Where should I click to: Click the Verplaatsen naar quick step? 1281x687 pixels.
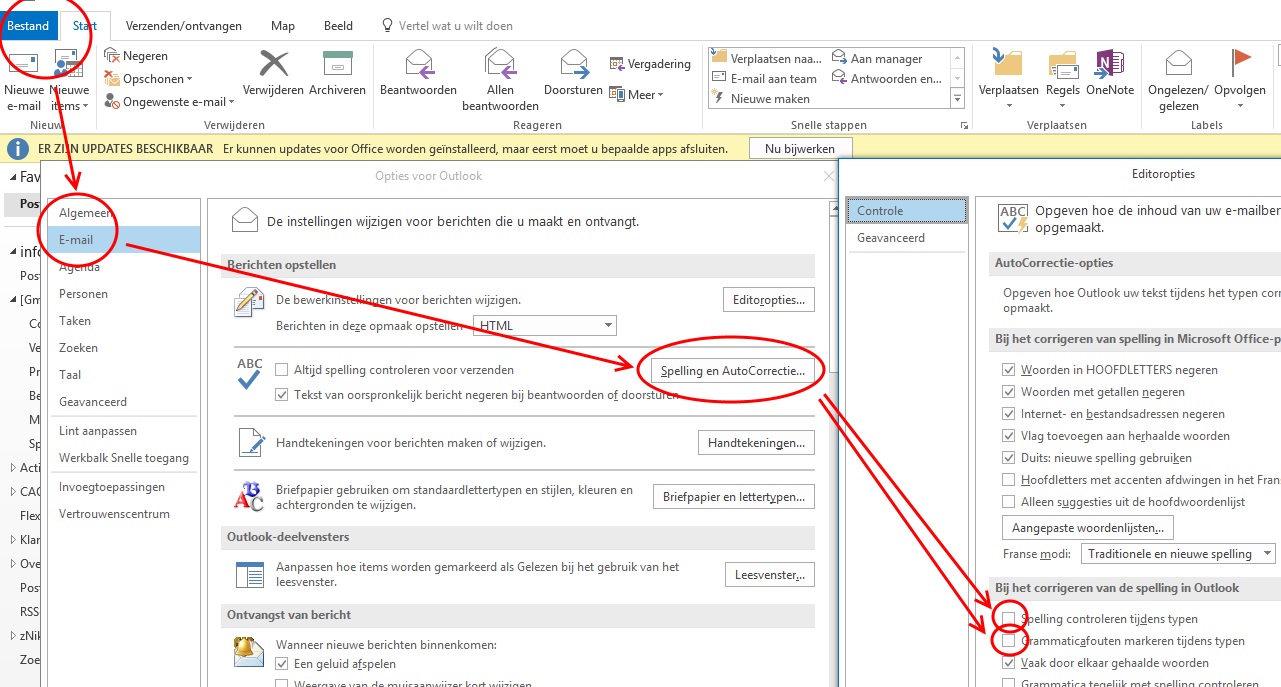click(x=767, y=59)
